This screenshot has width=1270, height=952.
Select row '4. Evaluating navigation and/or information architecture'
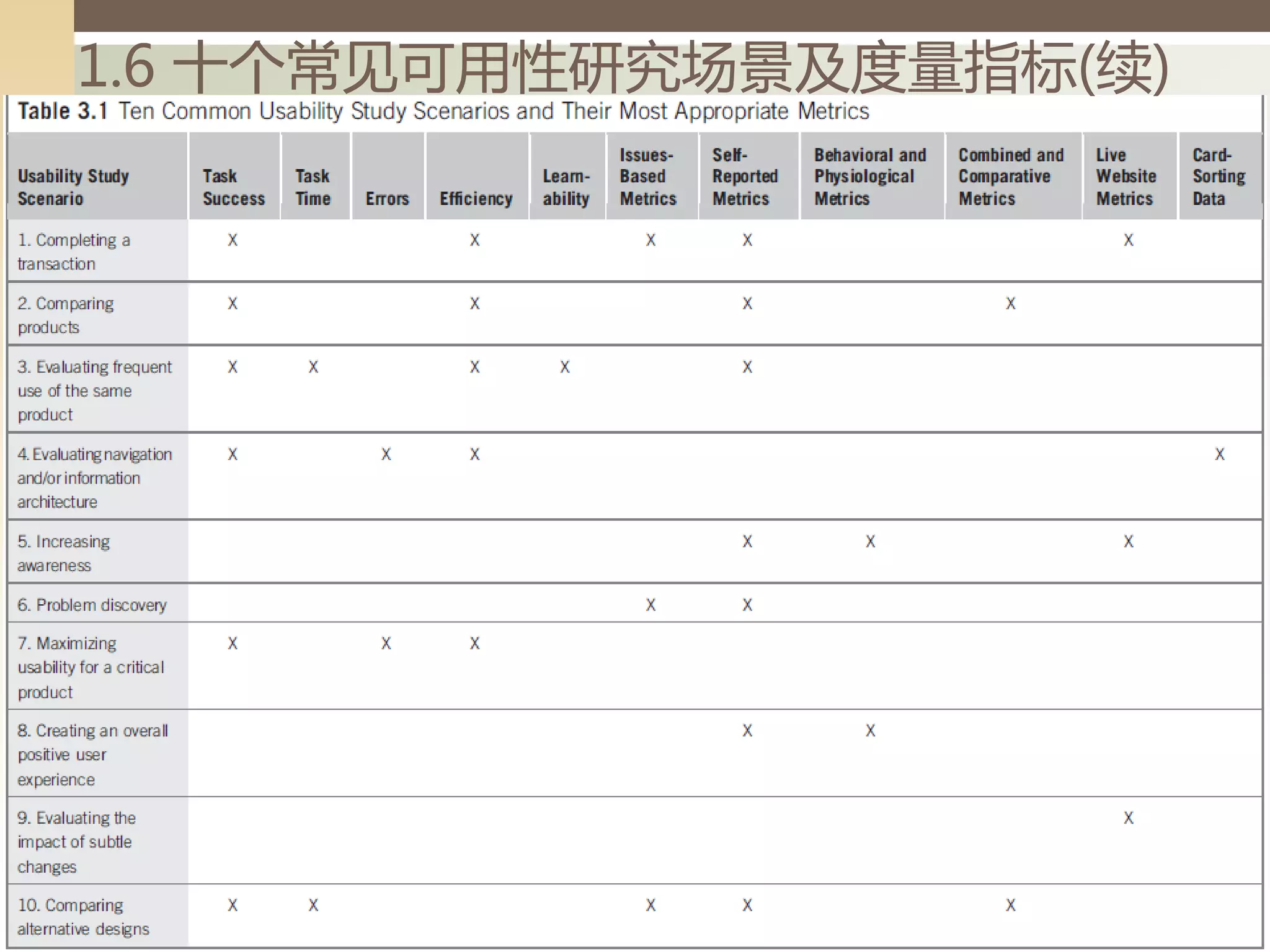(x=635, y=477)
